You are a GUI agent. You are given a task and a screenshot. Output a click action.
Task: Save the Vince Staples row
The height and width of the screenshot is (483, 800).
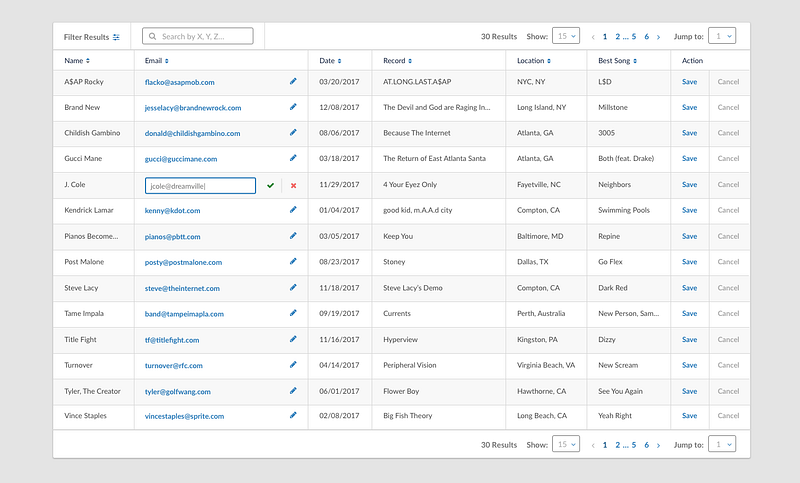(x=689, y=416)
